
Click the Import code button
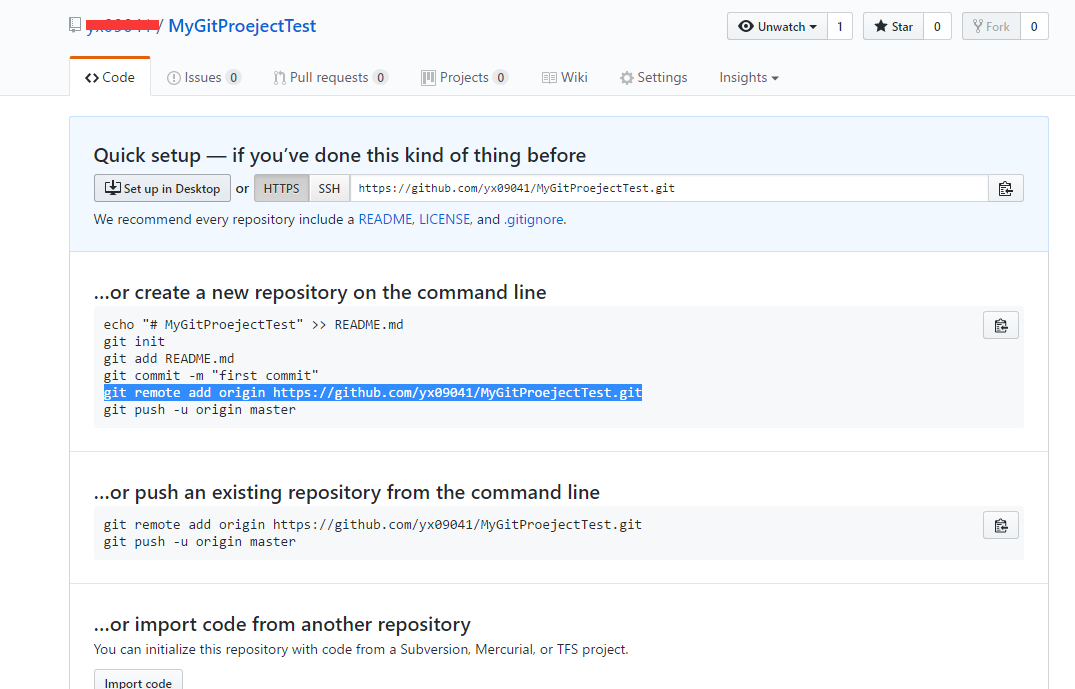click(138, 682)
